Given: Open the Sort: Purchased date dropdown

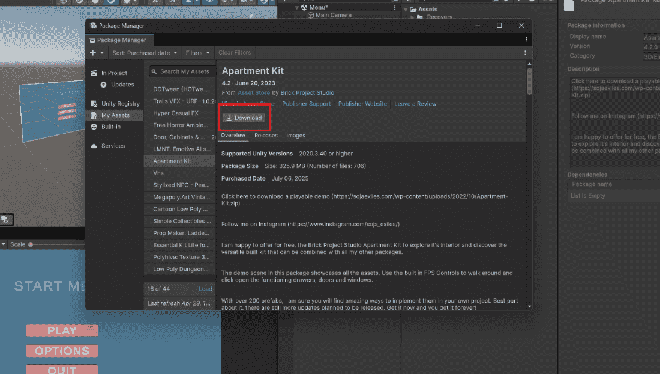Looking at the screenshot, I should pos(144,53).
